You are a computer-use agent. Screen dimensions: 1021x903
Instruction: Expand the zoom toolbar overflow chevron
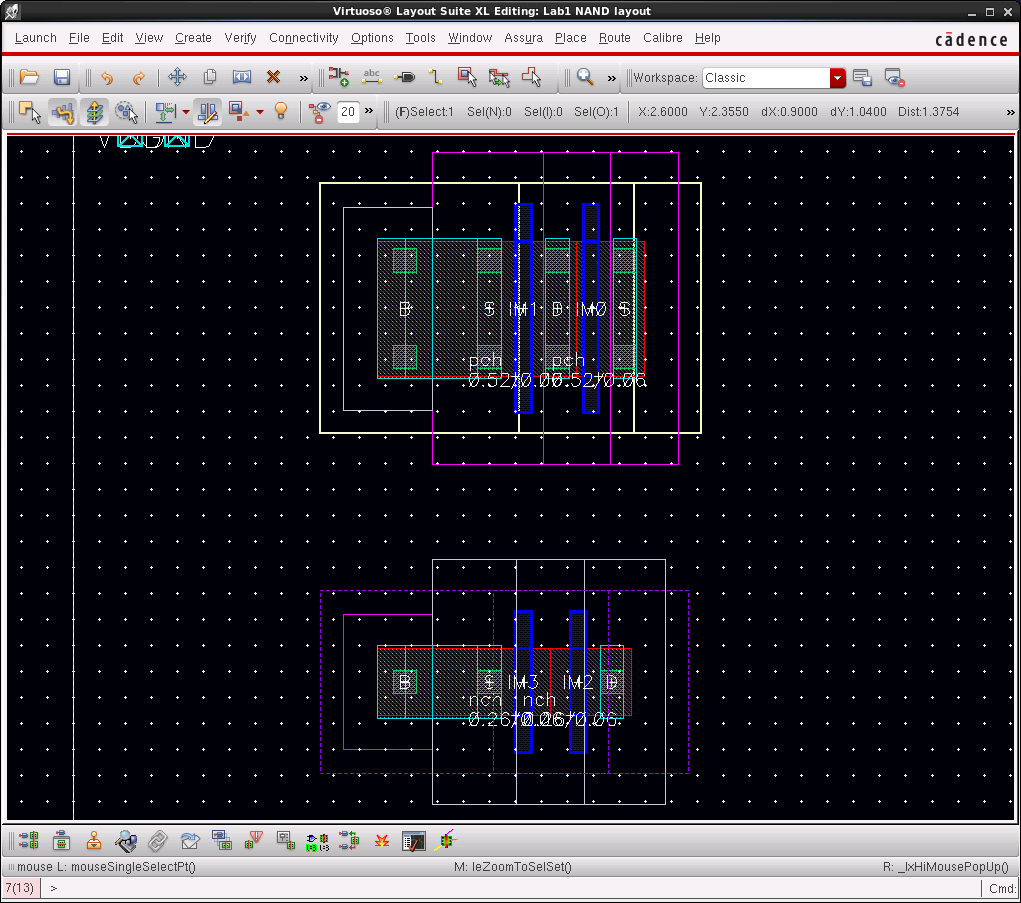click(x=611, y=78)
